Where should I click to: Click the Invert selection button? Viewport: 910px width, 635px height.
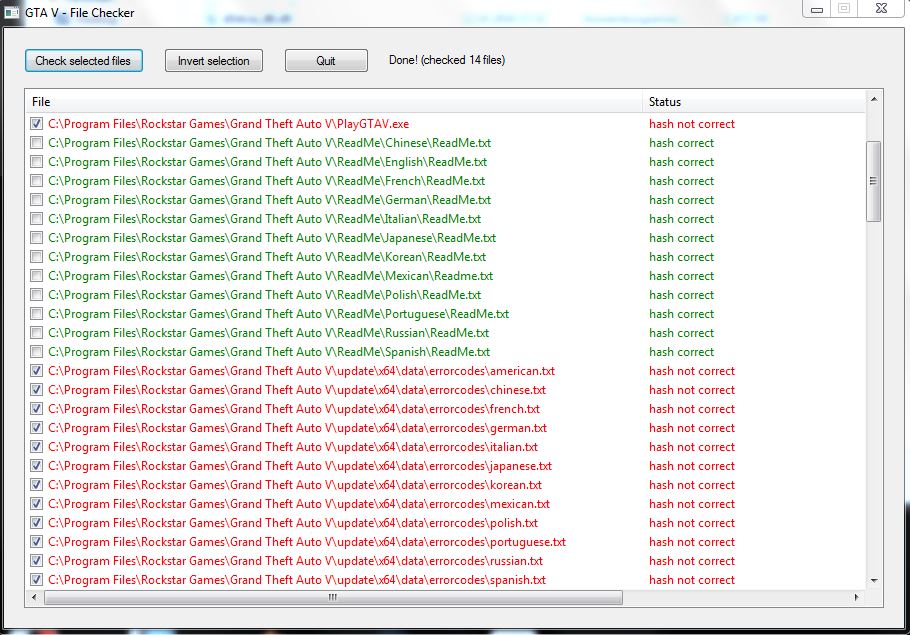[x=214, y=60]
